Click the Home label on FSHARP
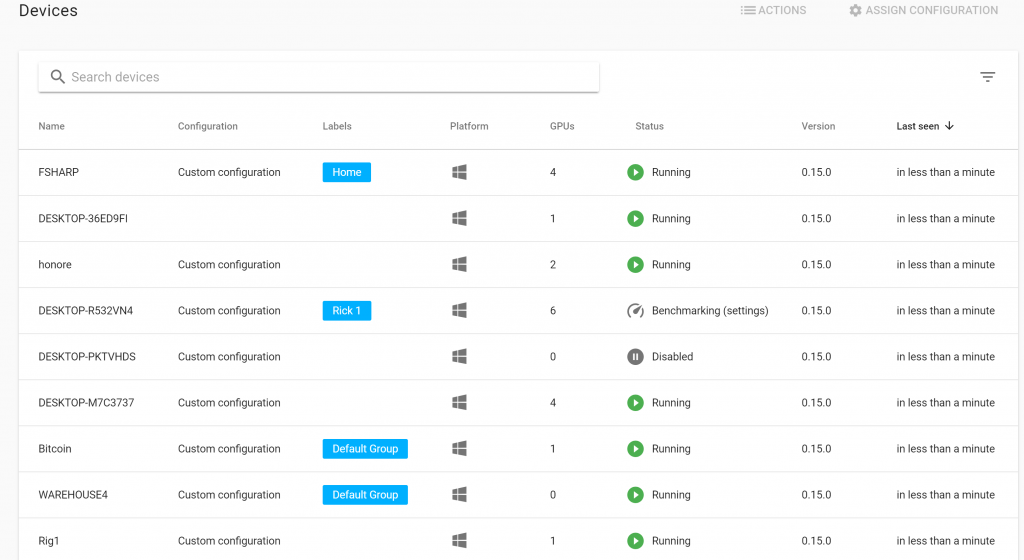1024x560 pixels. click(347, 172)
